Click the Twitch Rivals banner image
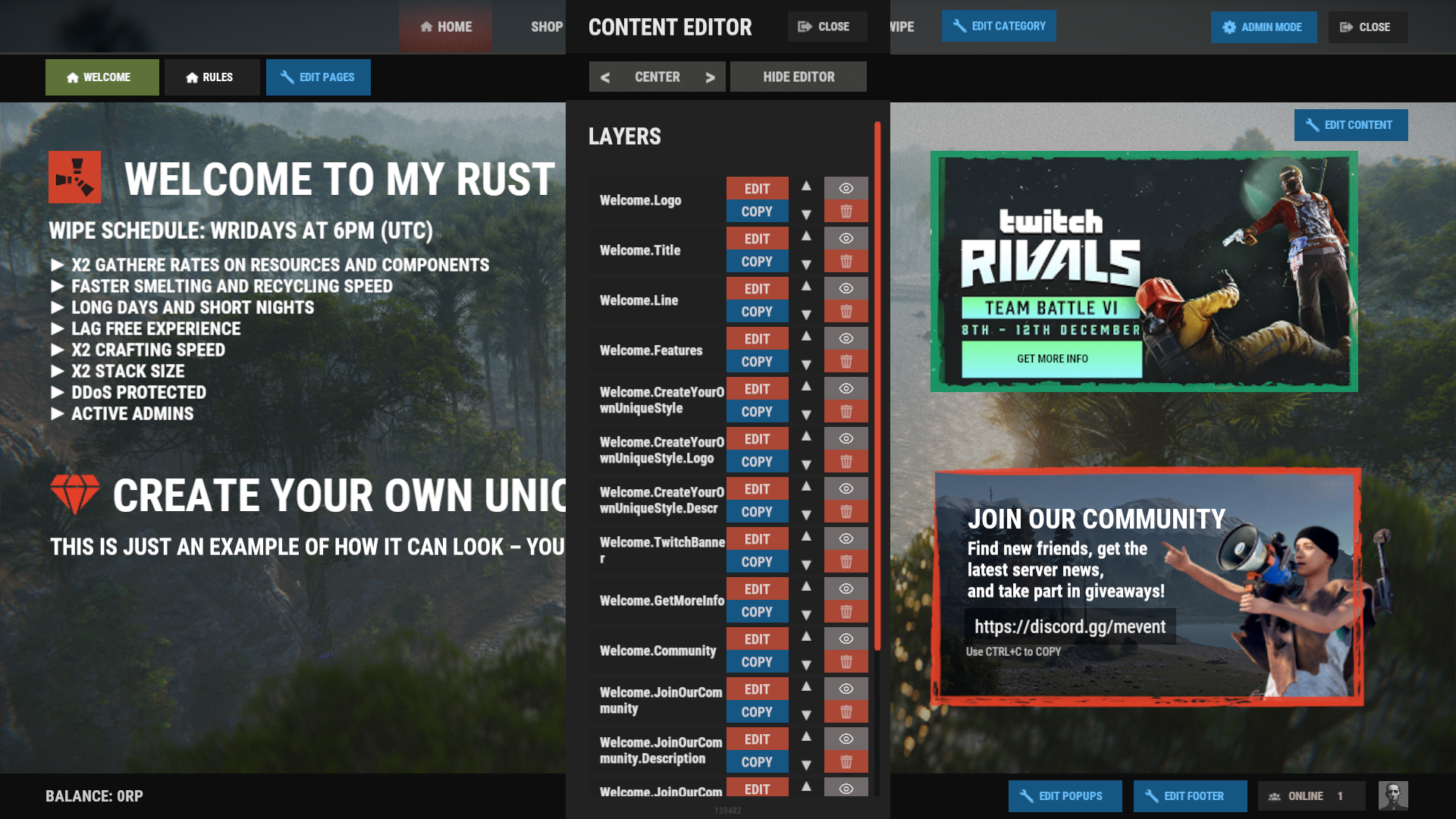The height and width of the screenshot is (819, 1456). pyautogui.click(x=1144, y=271)
